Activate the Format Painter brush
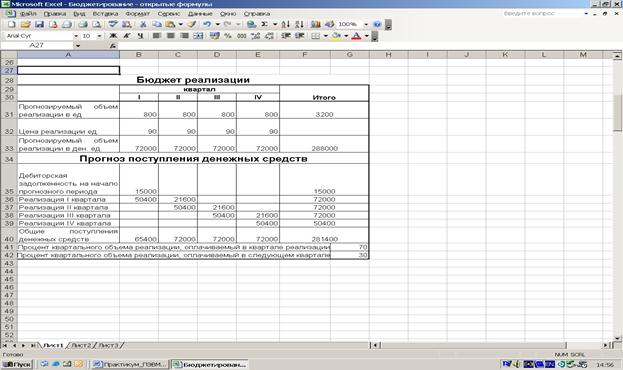Screen dimensions: 623x370 (x=192, y=25)
